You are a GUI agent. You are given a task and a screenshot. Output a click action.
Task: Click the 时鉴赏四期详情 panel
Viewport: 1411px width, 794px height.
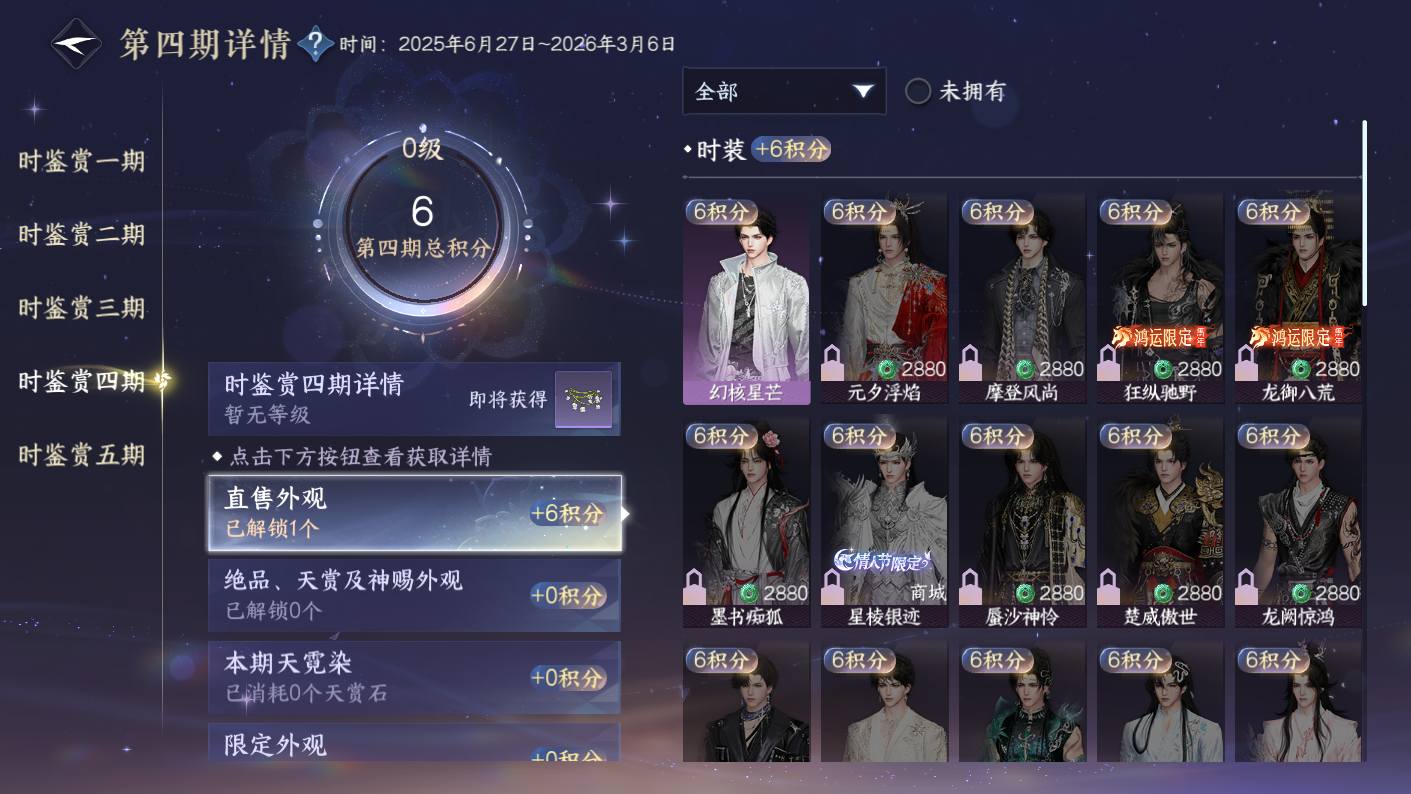[x=414, y=398]
